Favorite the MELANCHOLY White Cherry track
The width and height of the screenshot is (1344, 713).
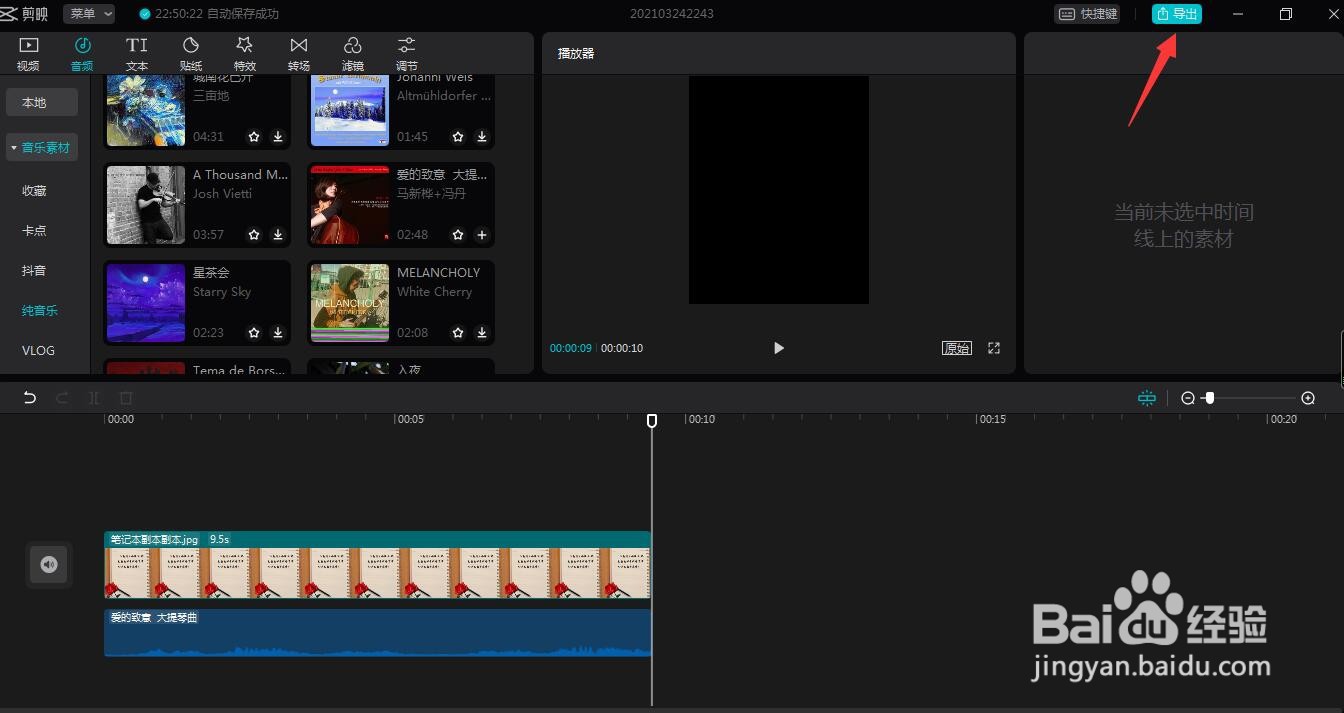(458, 333)
